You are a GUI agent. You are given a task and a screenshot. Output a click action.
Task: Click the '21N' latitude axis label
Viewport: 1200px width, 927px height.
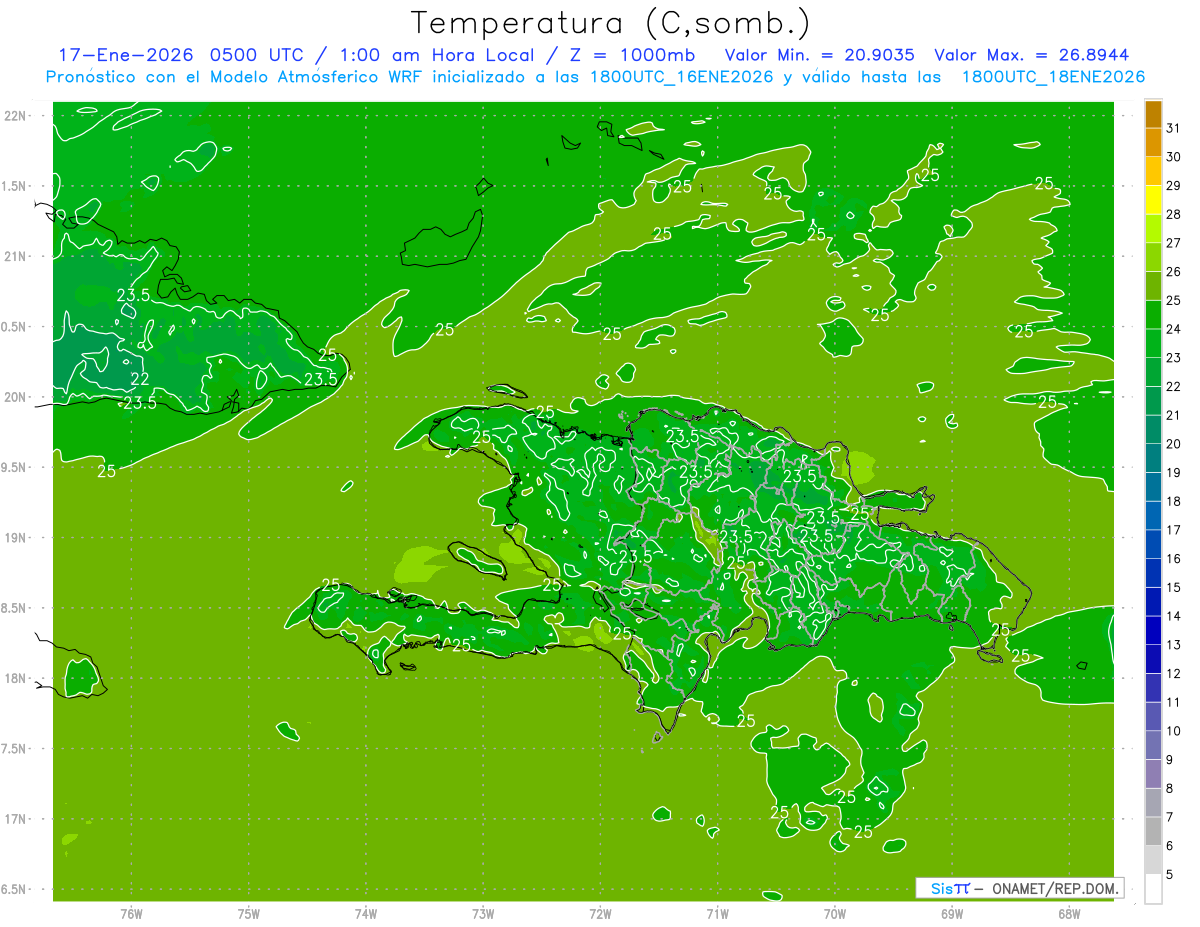pos(14,256)
